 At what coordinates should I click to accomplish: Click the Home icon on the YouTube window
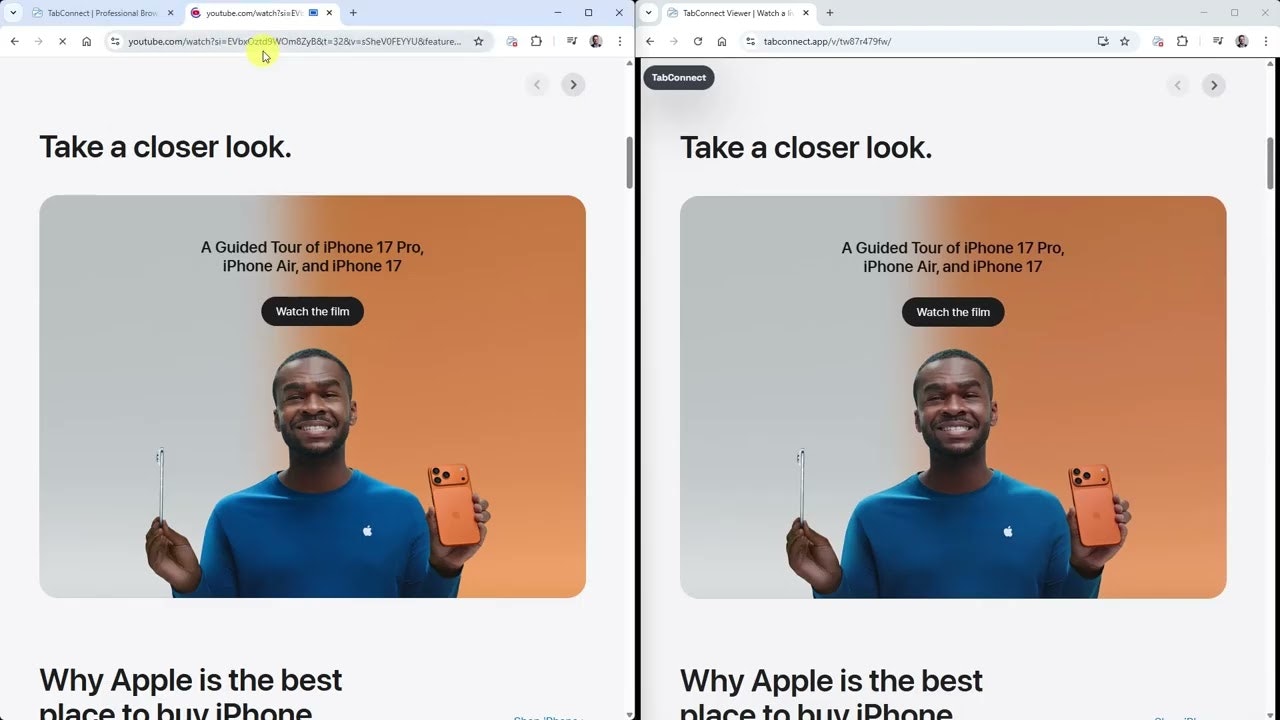coord(86,41)
